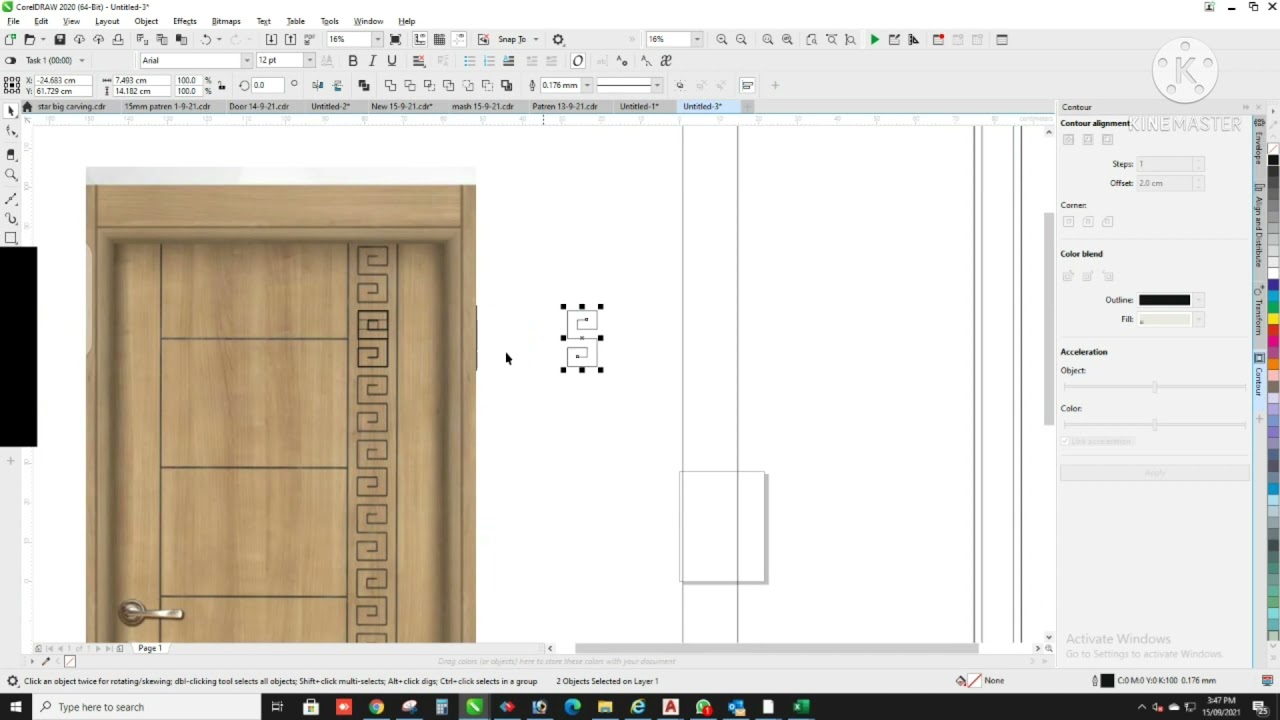
Task: Click the Undo arrow icon
Action: tap(206, 40)
